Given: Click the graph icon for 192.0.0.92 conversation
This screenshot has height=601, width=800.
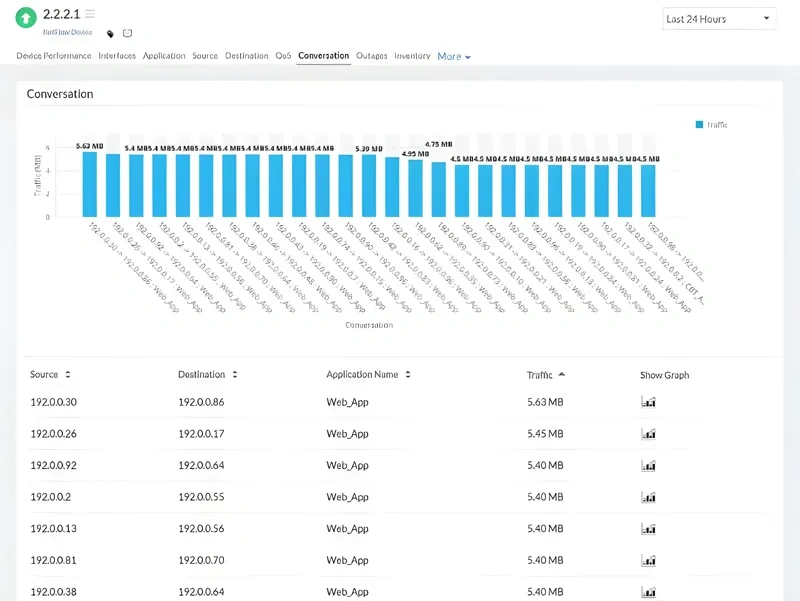Looking at the screenshot, I should 647,465.
